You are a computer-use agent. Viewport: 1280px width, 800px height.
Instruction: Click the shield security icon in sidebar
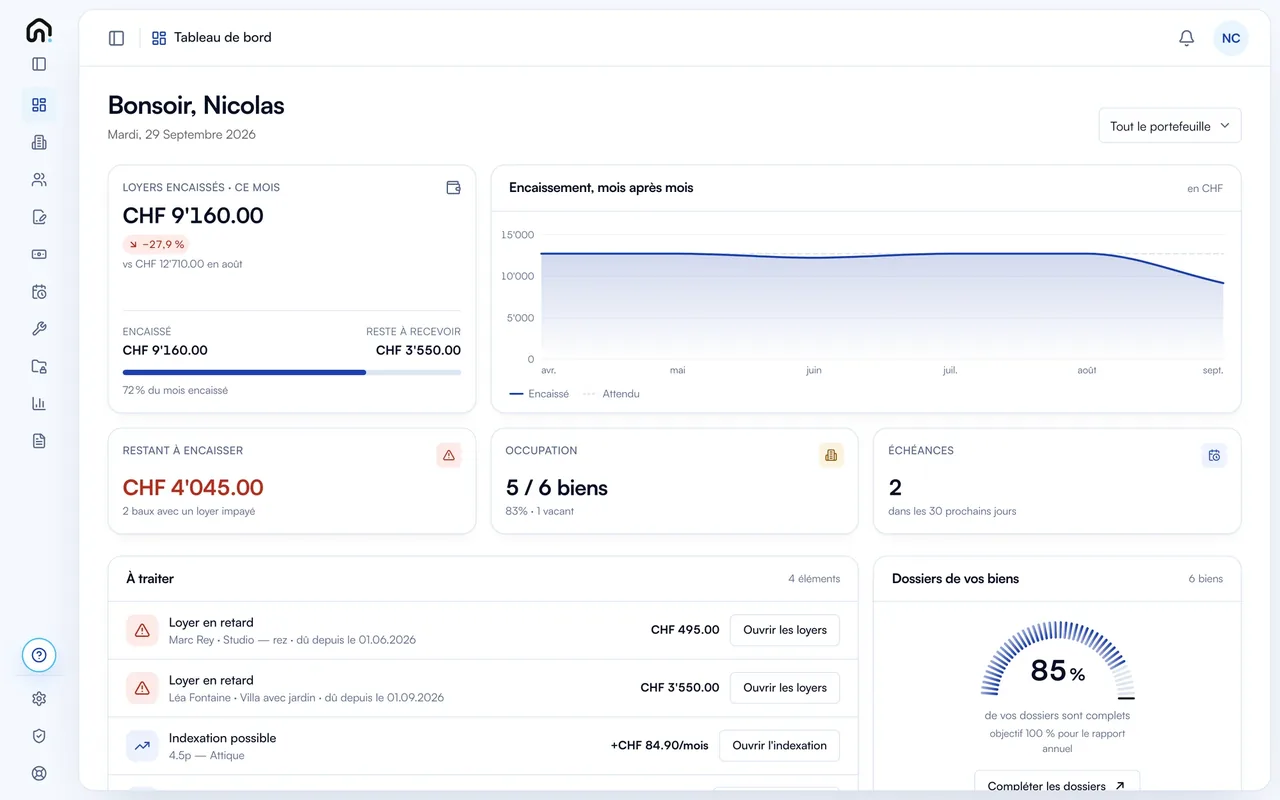[x=39, y=736]
